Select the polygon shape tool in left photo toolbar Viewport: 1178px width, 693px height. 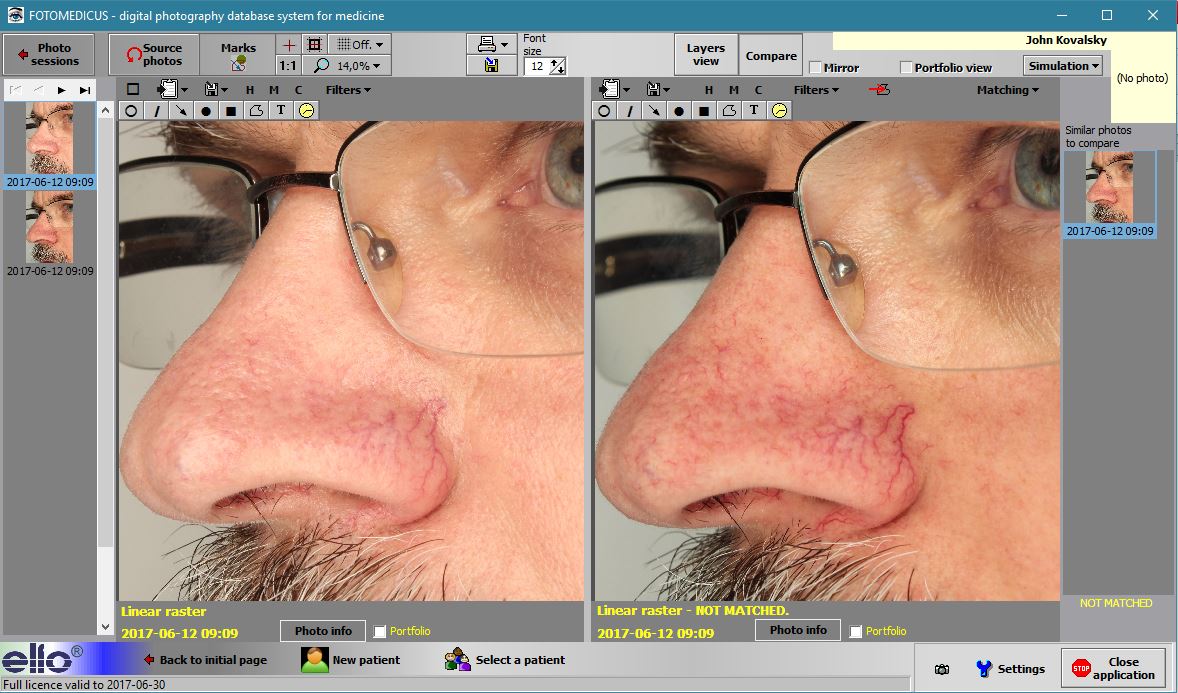coord(256,110)
